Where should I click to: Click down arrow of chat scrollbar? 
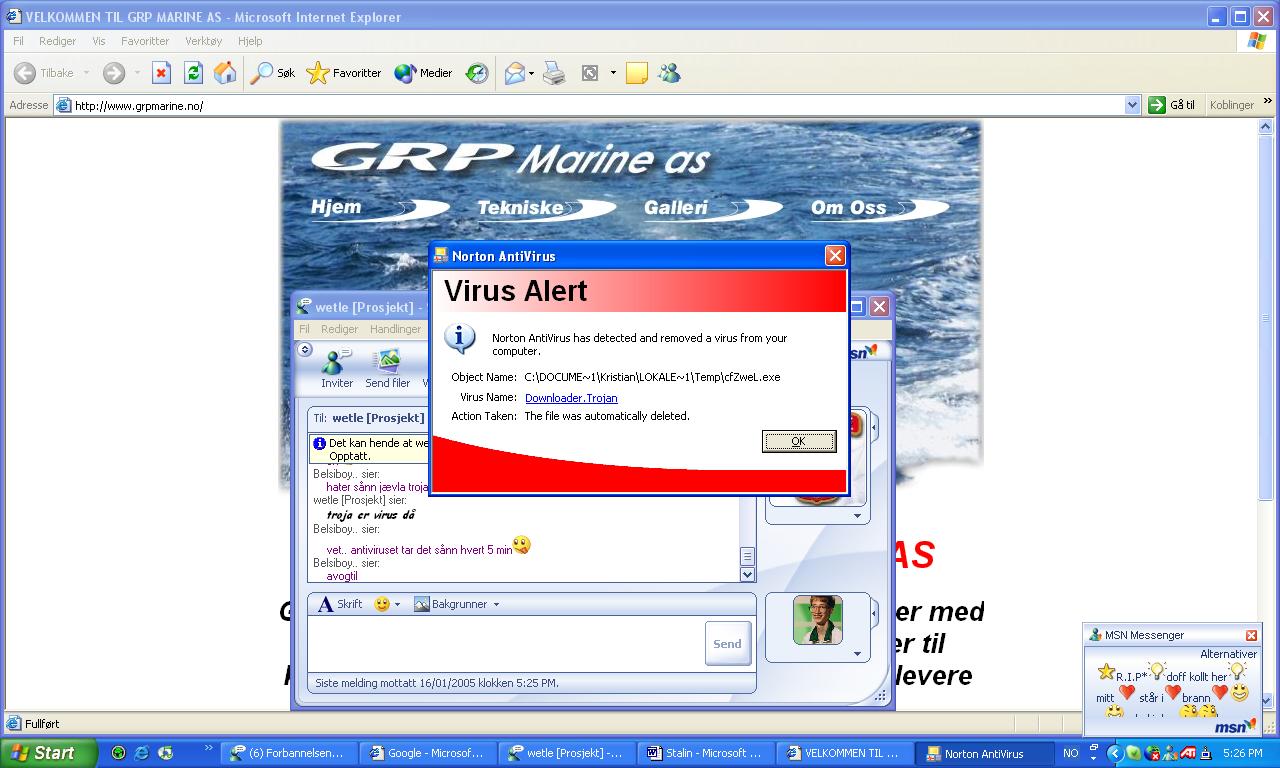pyautogui.click(x=747, y=574)
